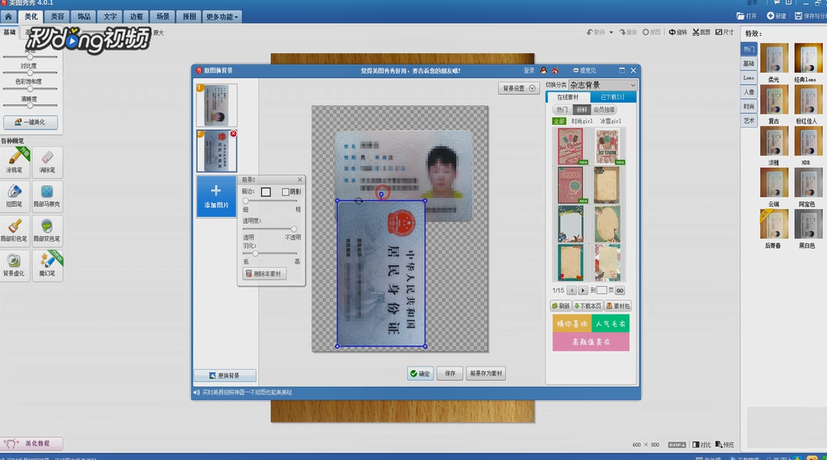Open the 杂志背景 category dropdown
Viewport: 827px width, 460px height.
point(603,84)
